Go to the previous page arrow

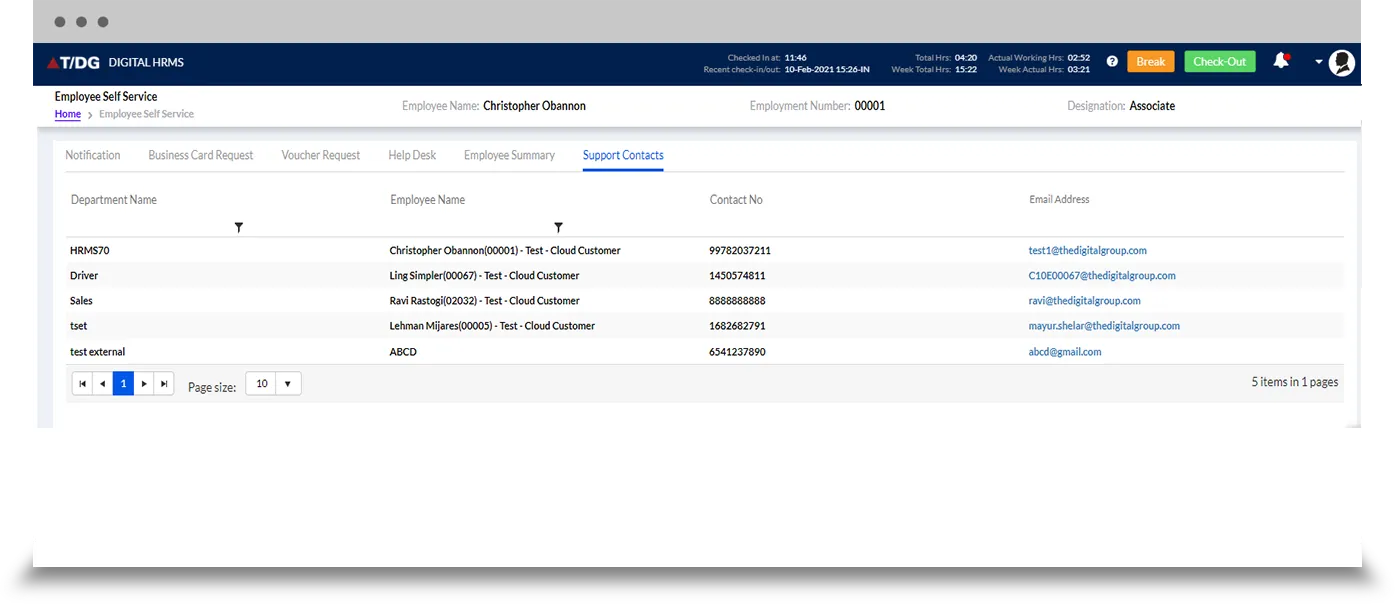coord(102,384)
